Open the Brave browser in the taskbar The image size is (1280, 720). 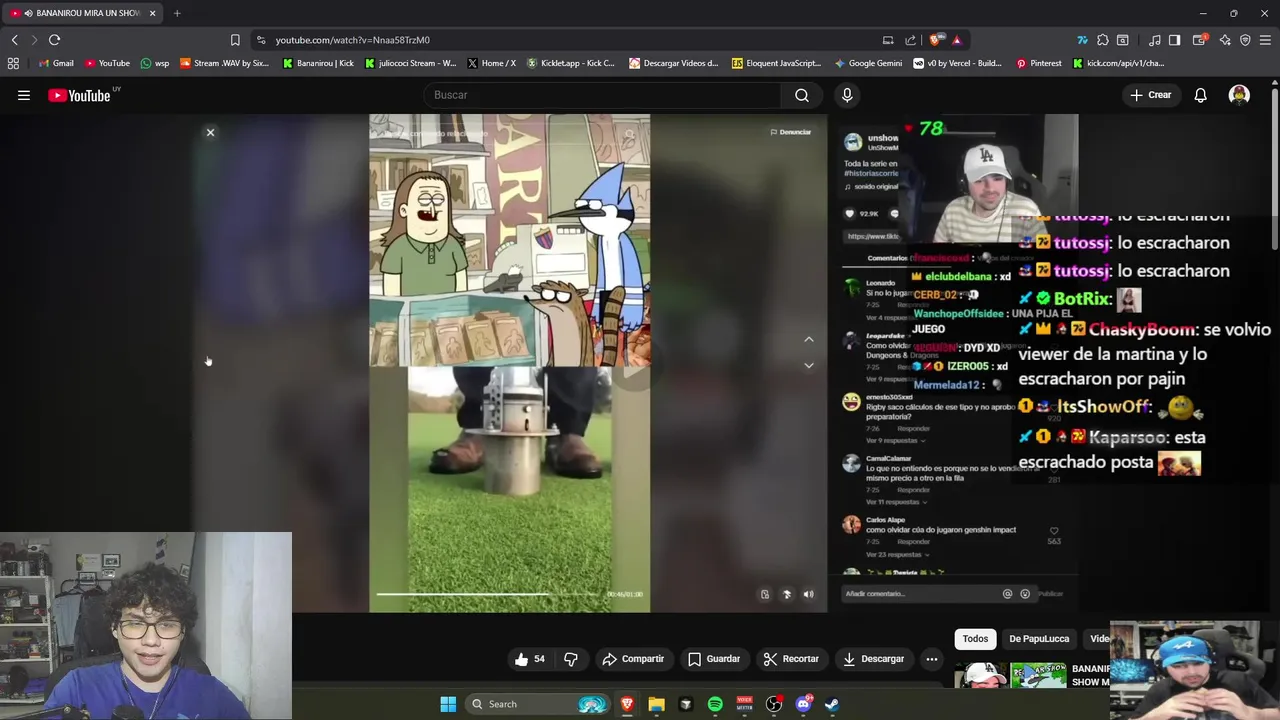[627, 704]
